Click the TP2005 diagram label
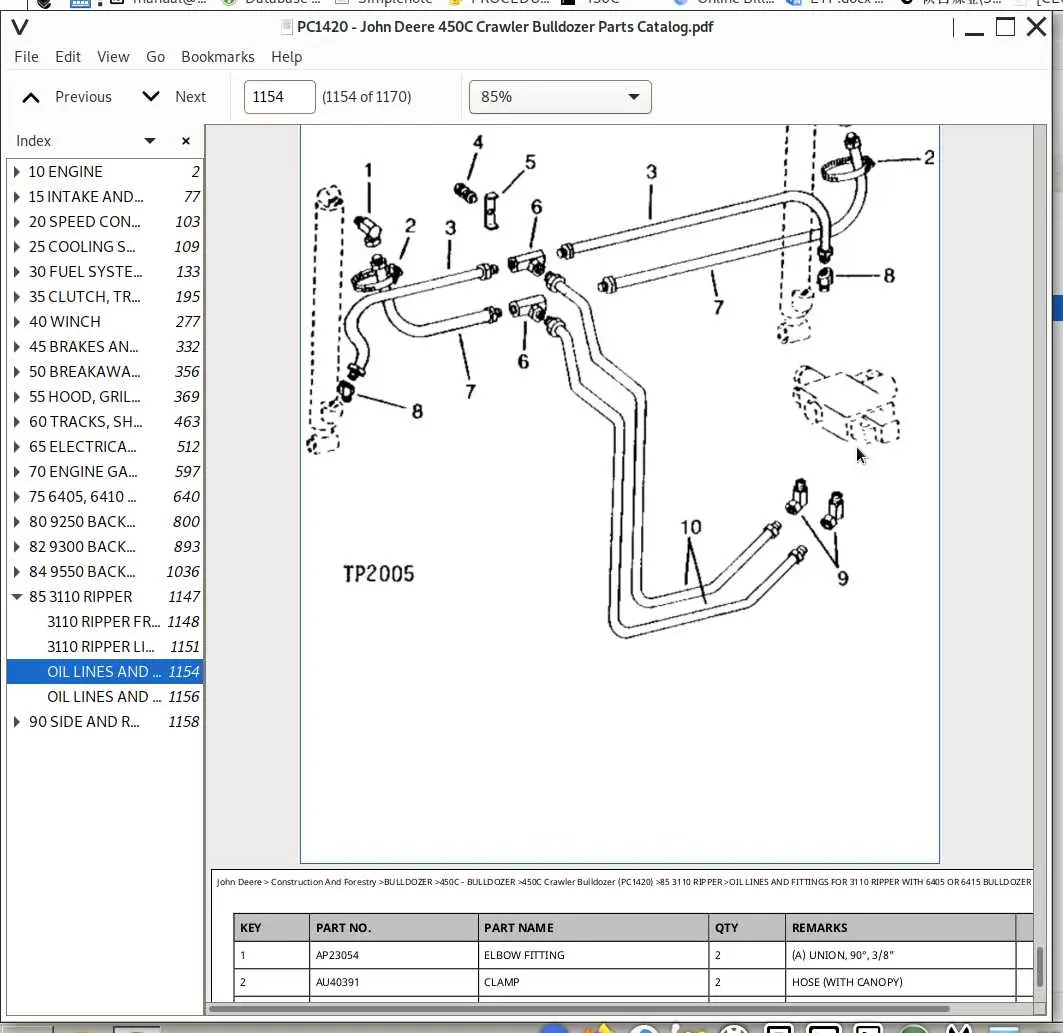The image size is (1063, 1033). pos(378,574)
